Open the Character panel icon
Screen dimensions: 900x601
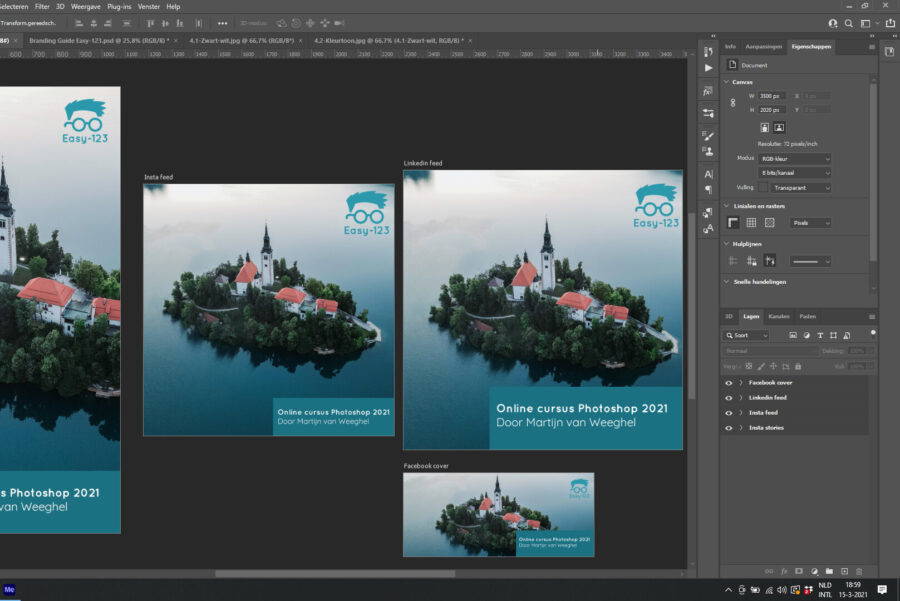click(x=708, y=174)
